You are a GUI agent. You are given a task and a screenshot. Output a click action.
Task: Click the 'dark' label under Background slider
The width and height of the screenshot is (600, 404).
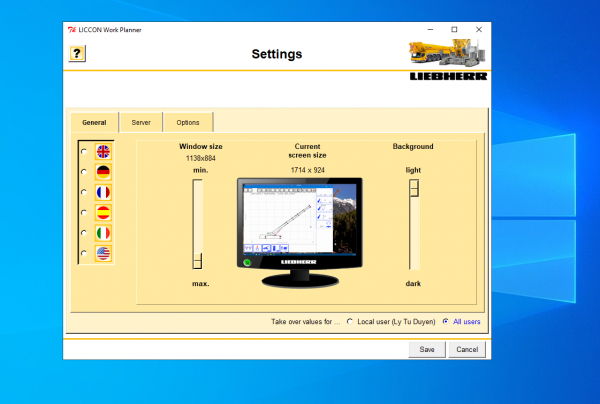click(413, 283)
